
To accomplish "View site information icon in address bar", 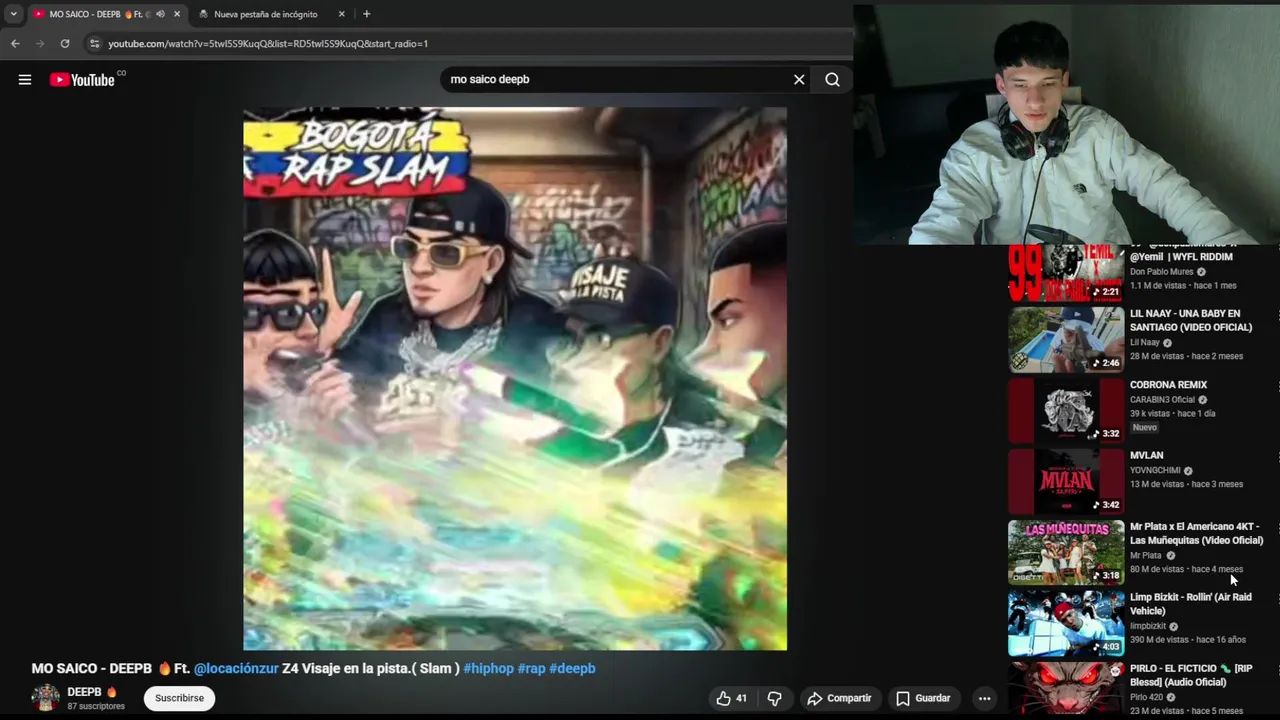I will [94, 44].
